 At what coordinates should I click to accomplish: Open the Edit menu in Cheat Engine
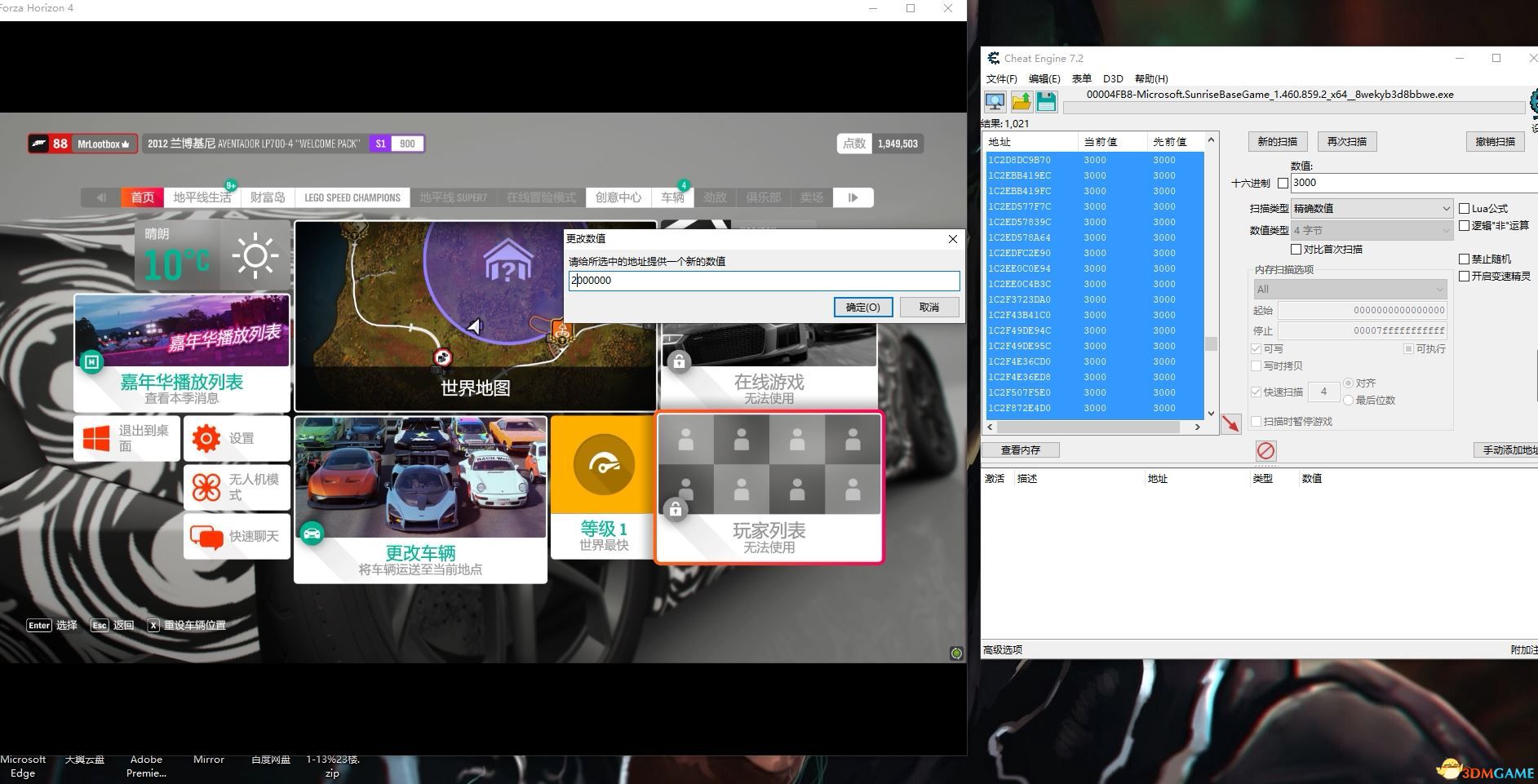[1044, 78]
